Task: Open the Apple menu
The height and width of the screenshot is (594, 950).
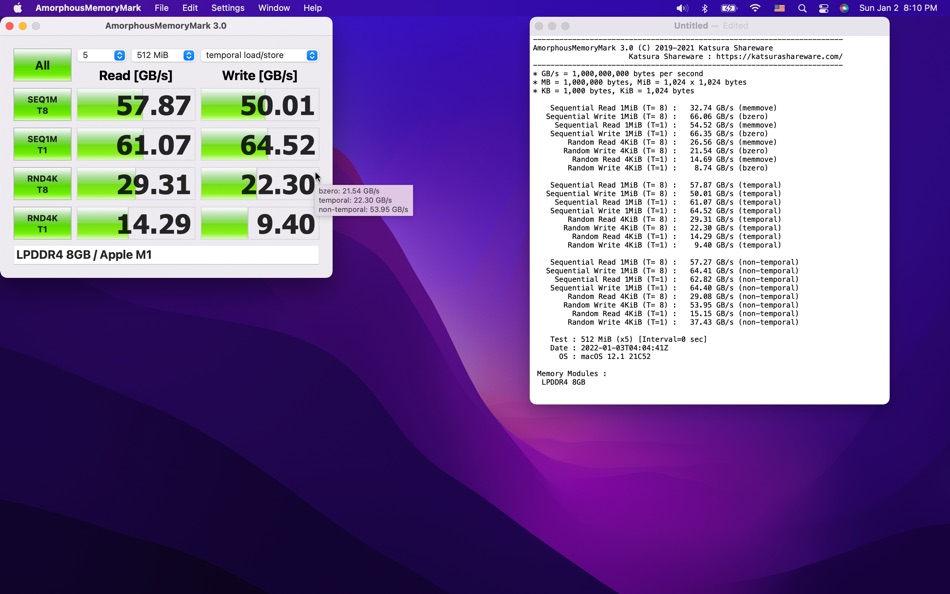Action: click(17, 8)
